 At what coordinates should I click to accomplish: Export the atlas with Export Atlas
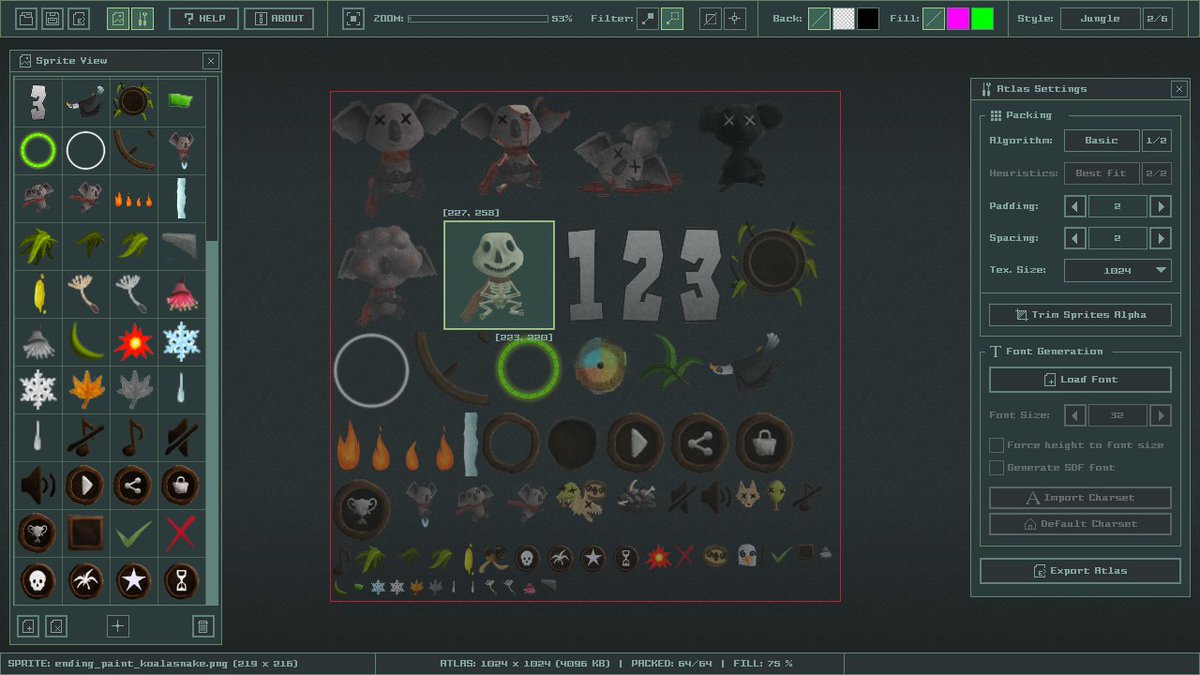(1080, 570)
